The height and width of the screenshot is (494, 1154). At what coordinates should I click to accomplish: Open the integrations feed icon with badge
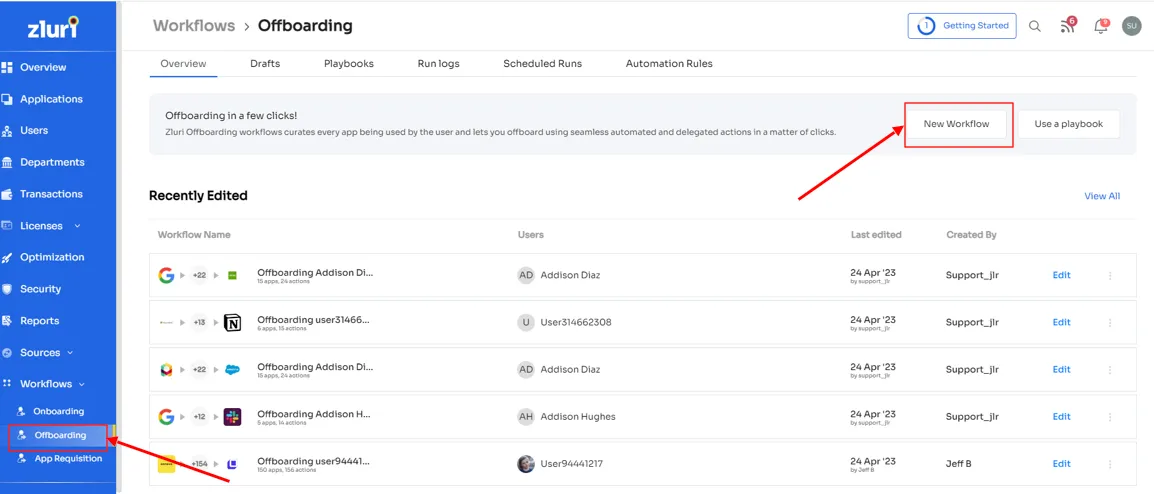coord(1068,26)
